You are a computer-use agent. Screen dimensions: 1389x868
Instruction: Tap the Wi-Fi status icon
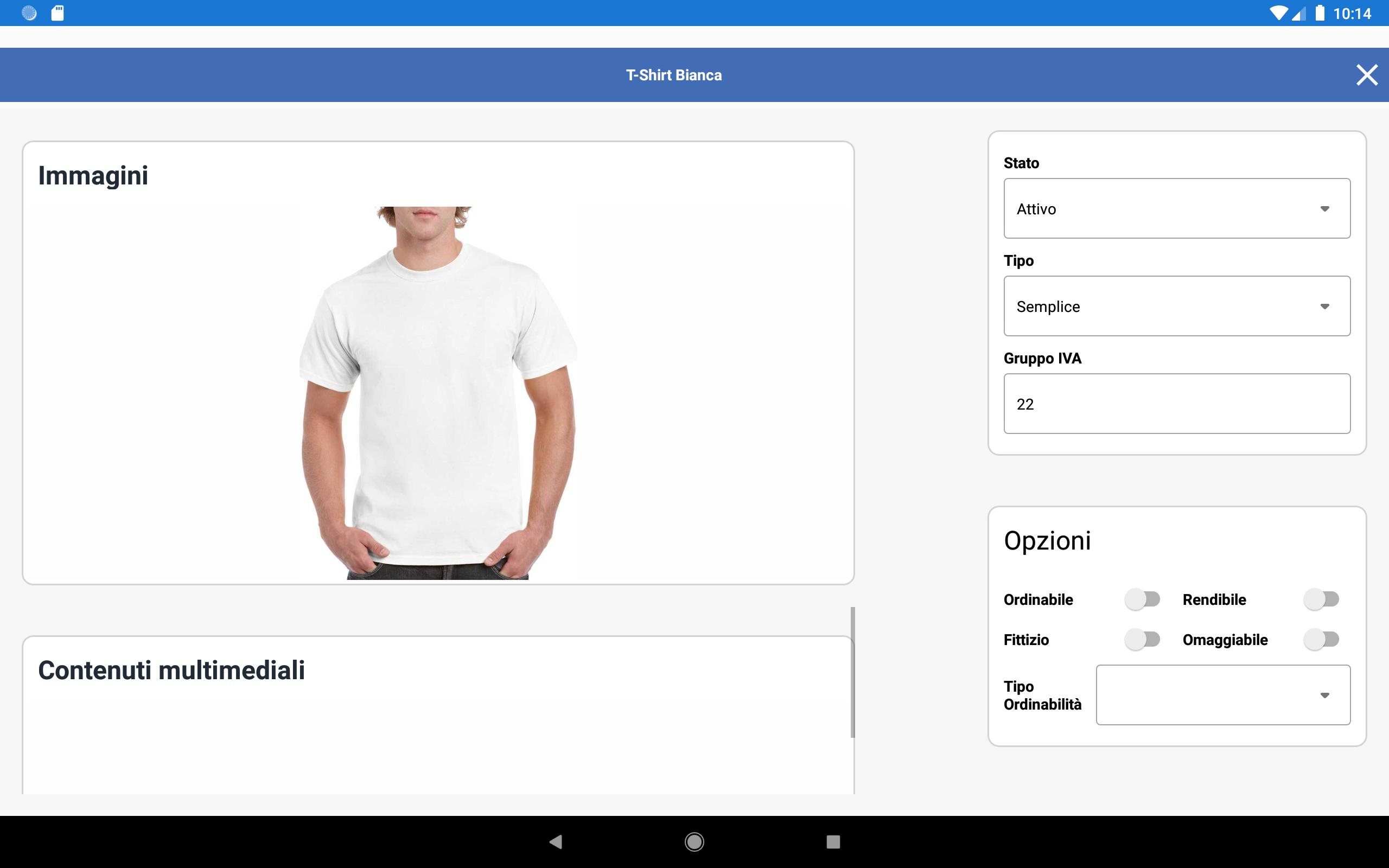(1278, 13)
